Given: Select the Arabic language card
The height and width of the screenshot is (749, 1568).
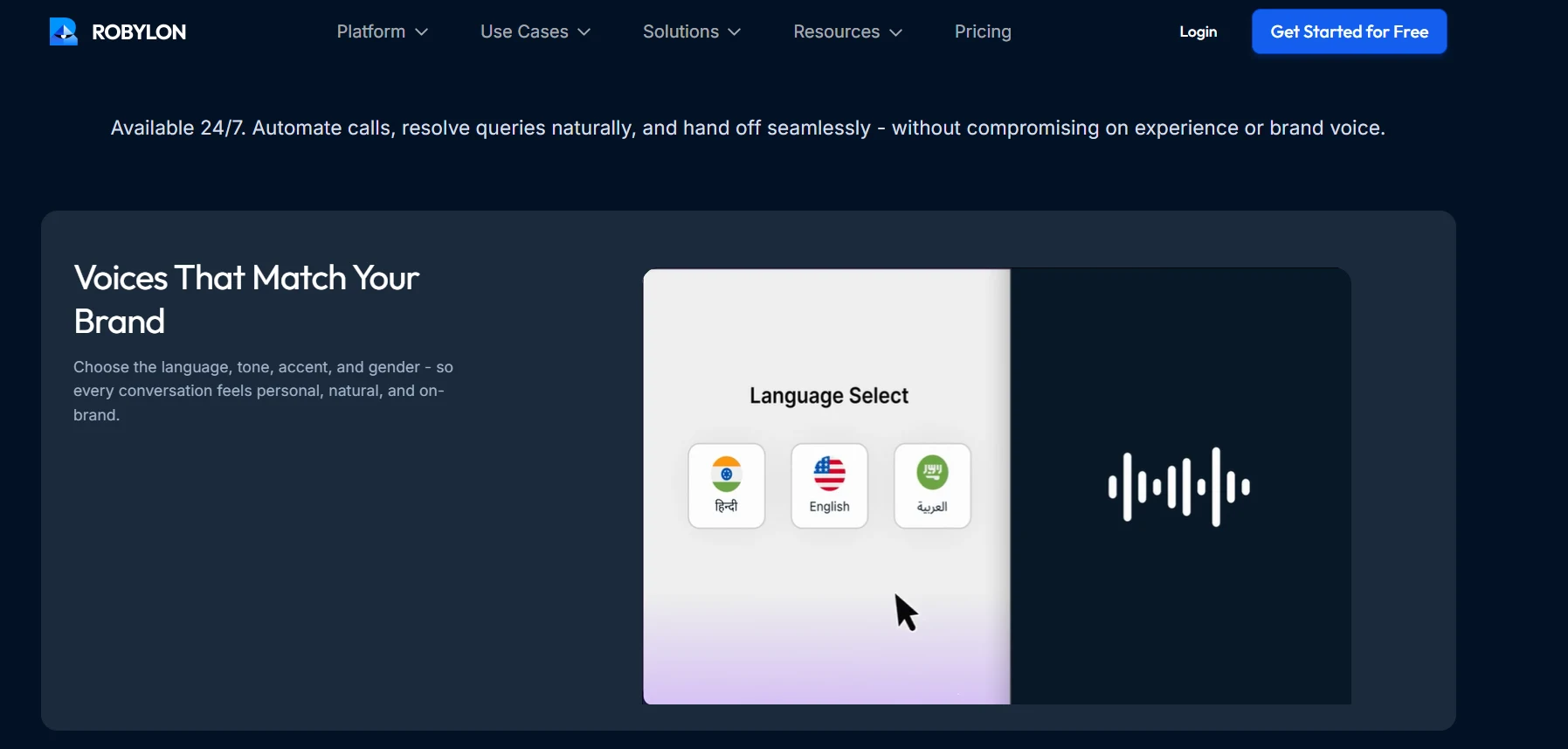Looking at the screenshot, I should (x=932, y=486).
